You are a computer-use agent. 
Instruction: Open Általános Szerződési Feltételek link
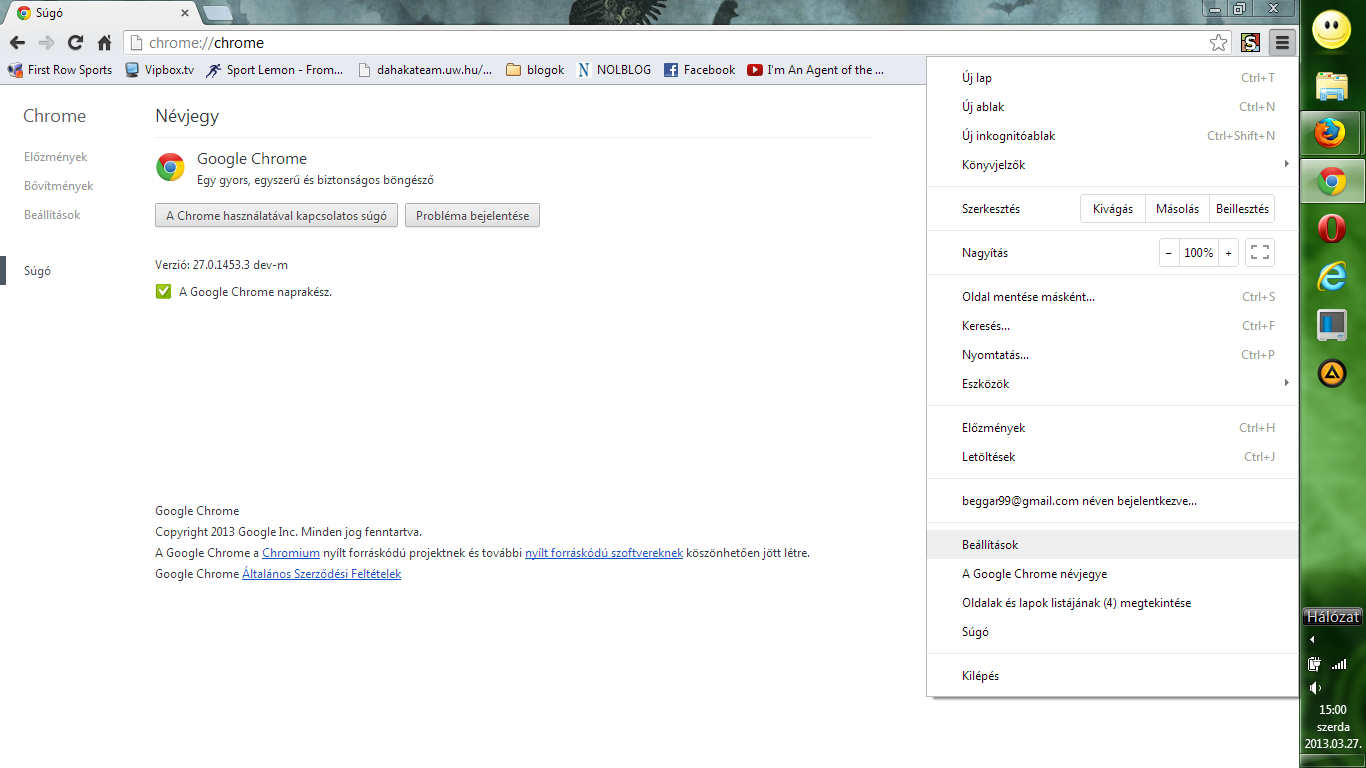tap(321, 574)
